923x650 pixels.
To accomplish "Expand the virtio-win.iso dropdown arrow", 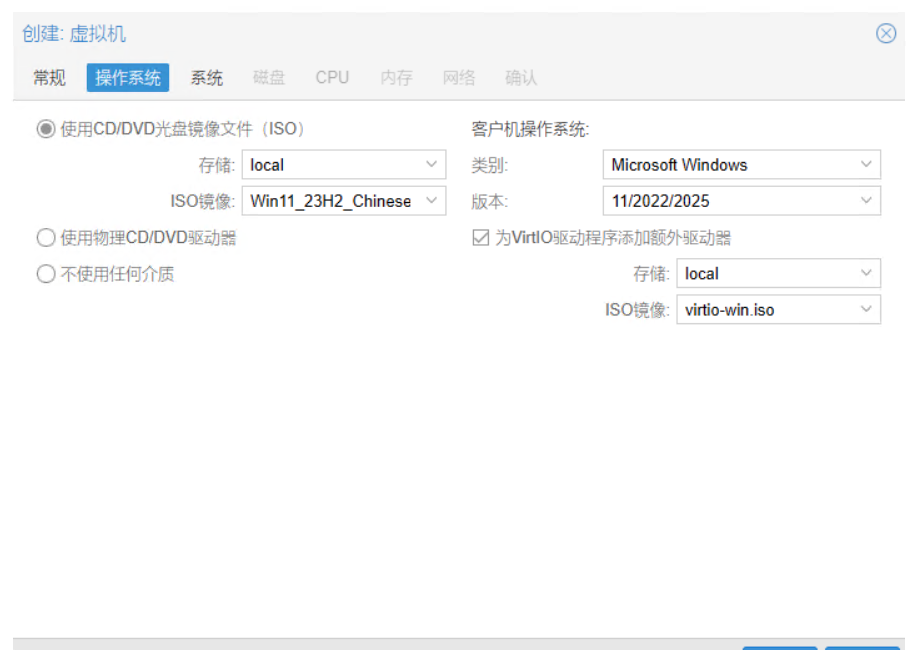I will point(866,310).
